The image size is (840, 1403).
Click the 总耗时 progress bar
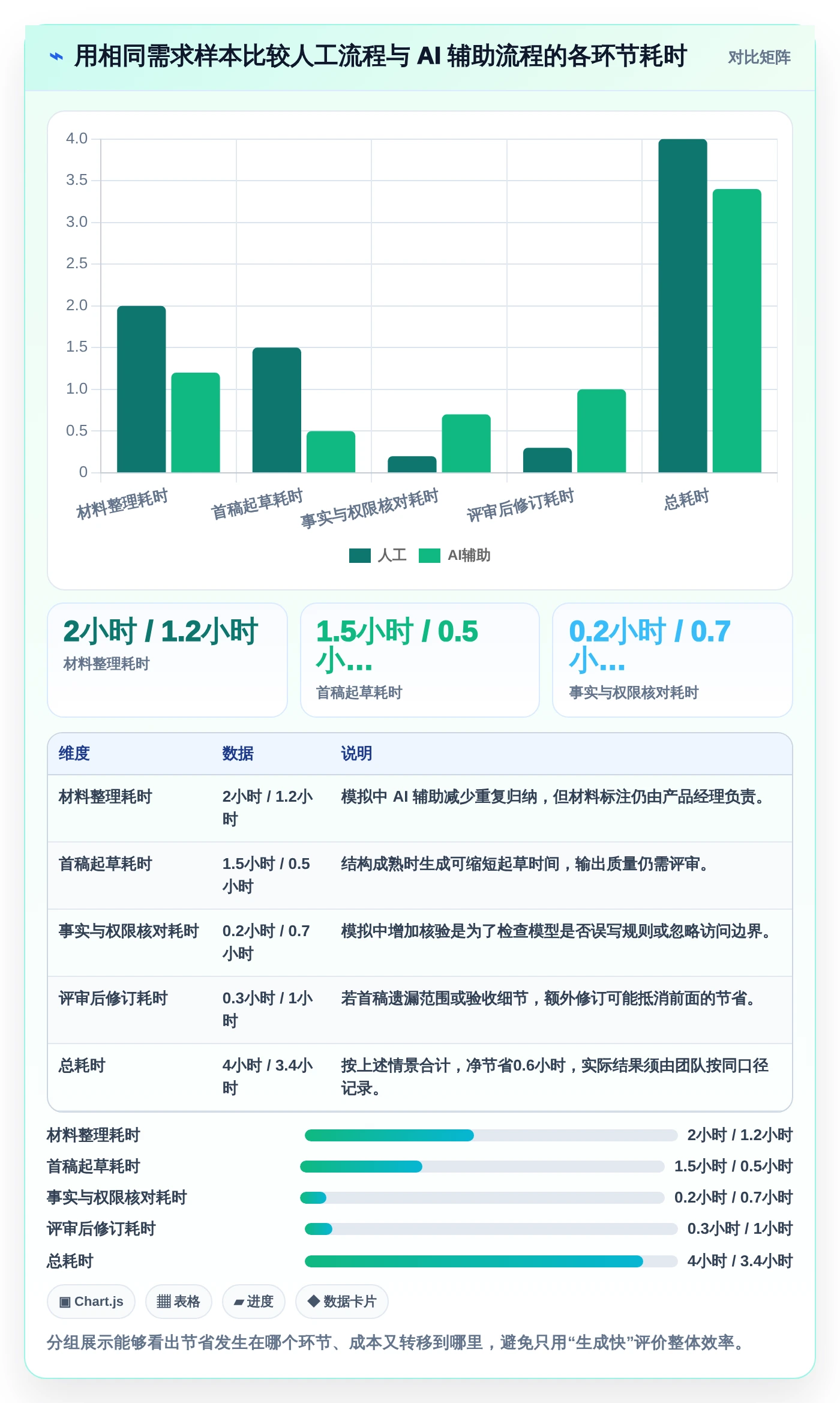491,1261
